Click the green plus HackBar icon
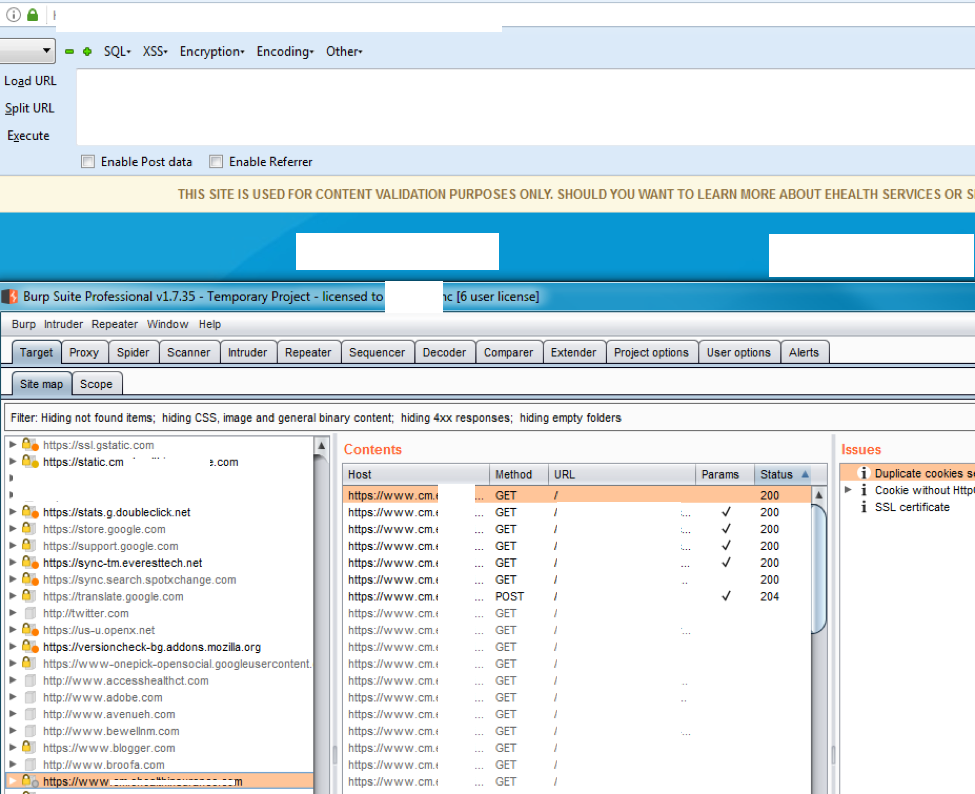Viewport: 975px width, 794px height. 88,52
